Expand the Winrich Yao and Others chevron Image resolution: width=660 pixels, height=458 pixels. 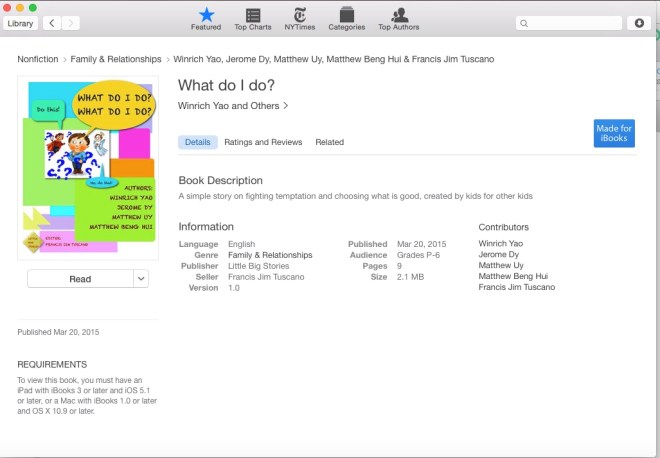[x=286, y=105]
